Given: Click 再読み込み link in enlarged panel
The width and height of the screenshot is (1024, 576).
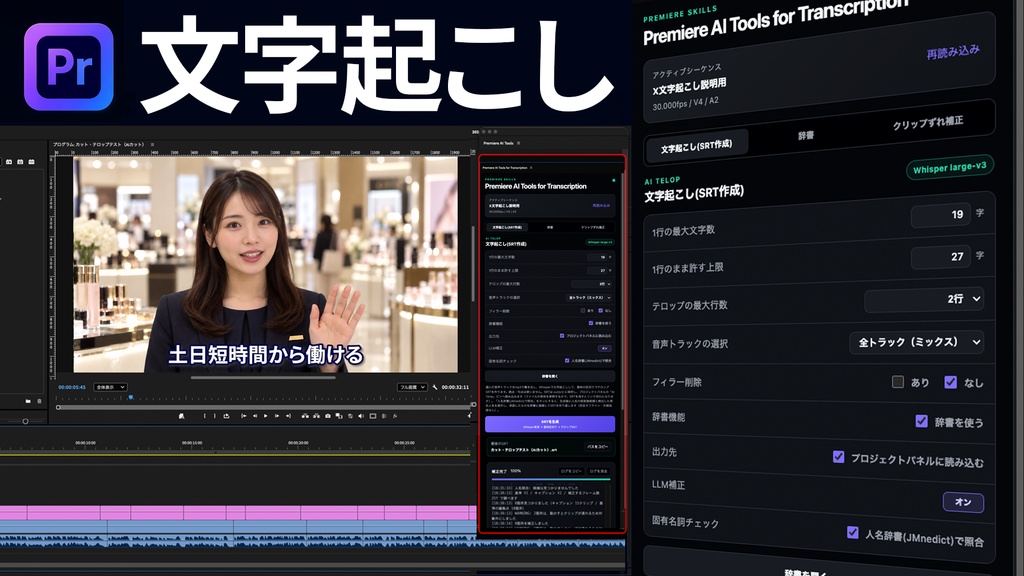Looking at the screenshot, I should (953, 52).
